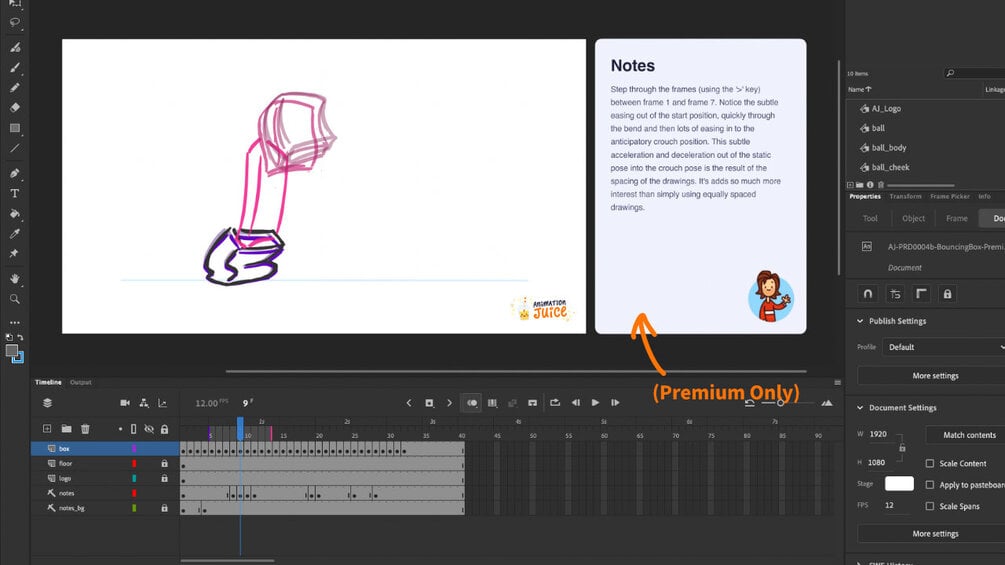Click the center frame icon in Timeline
The width and height of the screenshot is (1005, 565).
pos(533,403)
